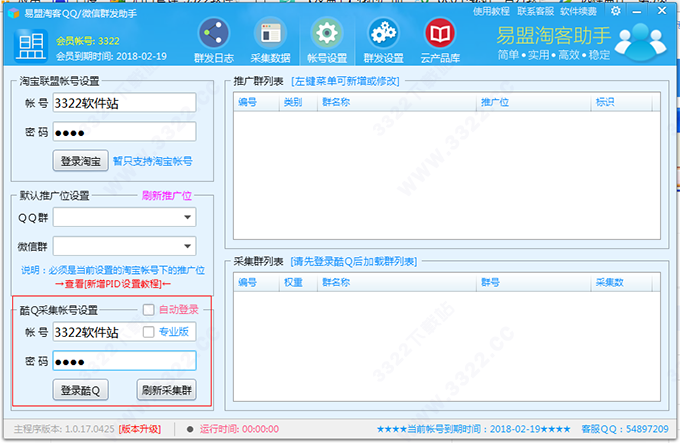Focus the 淘宝联盟 帐号 input field
Viewport: 680px width, 443px height.
(124, 103)
